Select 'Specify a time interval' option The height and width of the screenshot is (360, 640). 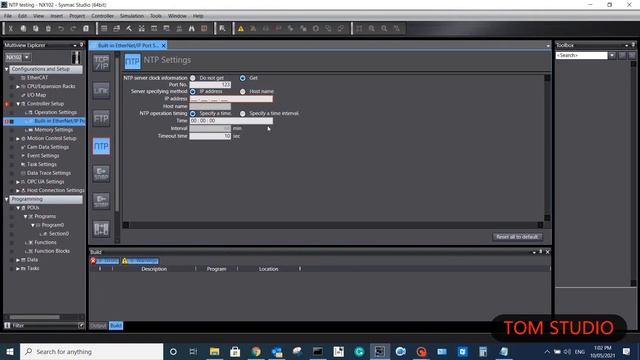point(243,113)
